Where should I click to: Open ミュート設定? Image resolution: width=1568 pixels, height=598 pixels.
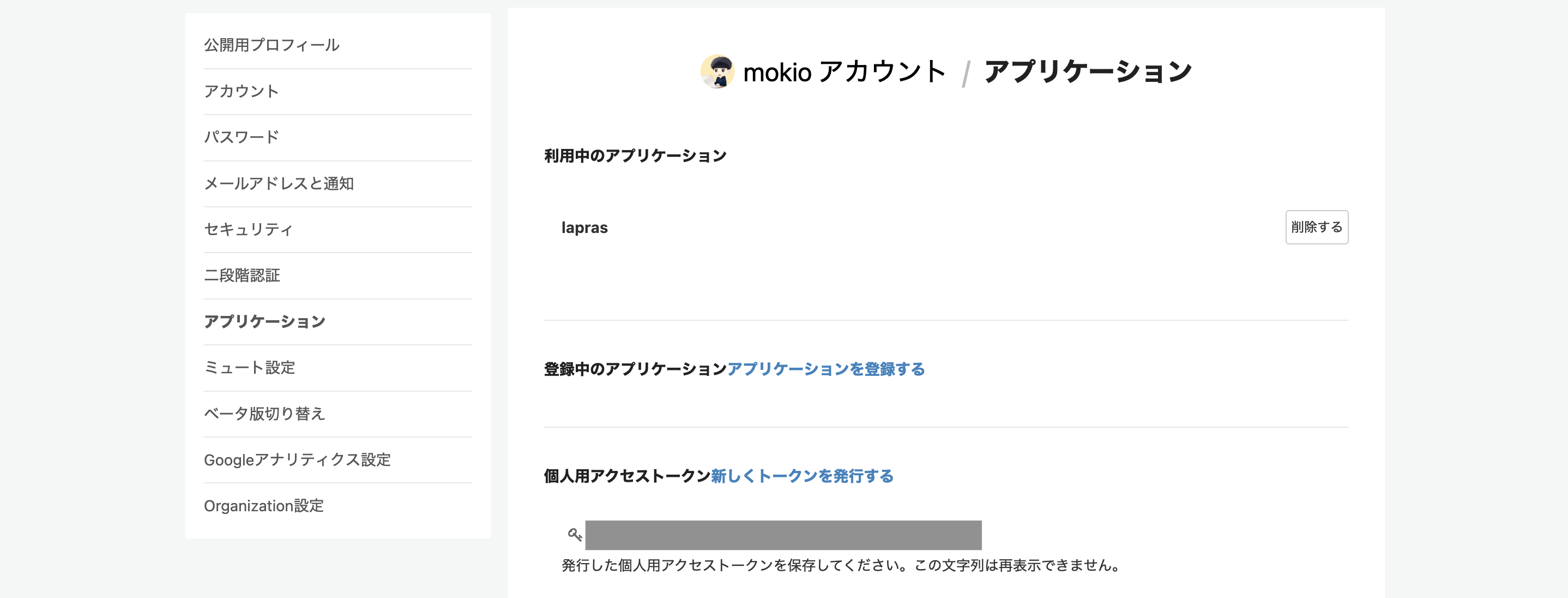pyautogui.click(x=250, y=368)
